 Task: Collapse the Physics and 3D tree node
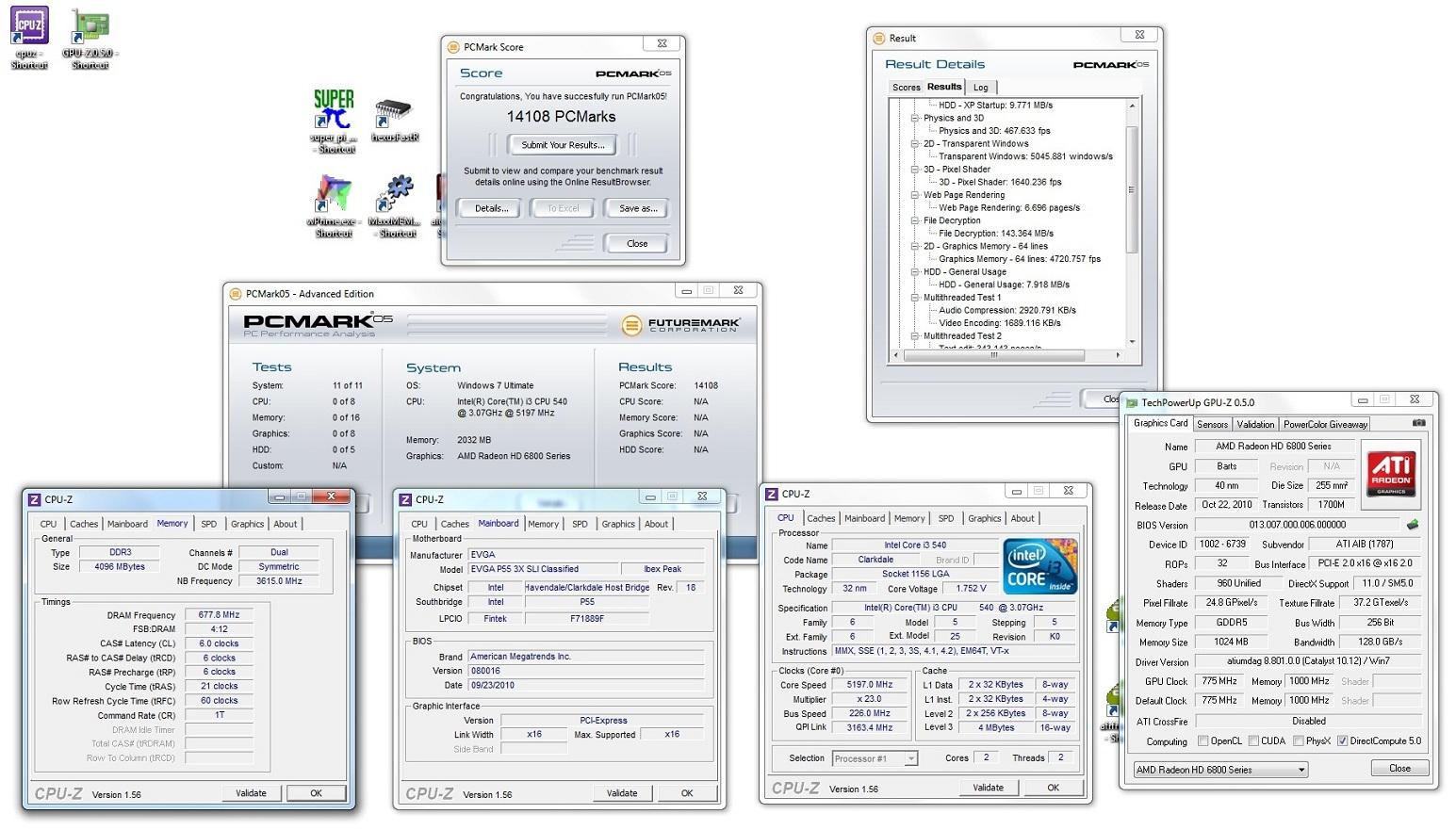click(914, 119)
